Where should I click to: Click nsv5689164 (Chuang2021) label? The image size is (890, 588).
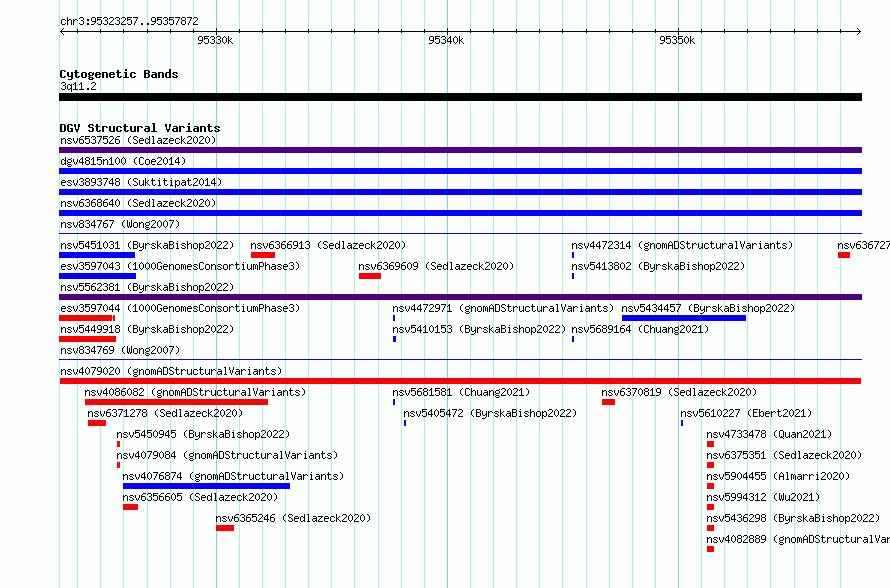click(x=640, y=329)
